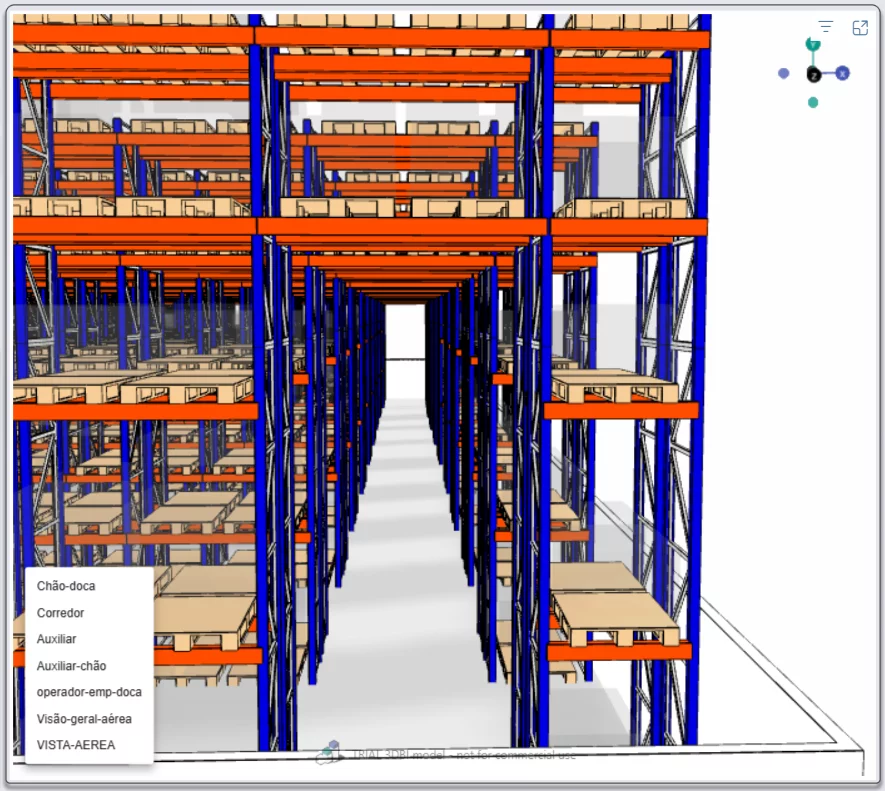Click the blue X axis gizmo handle
885x791 pixels.
pyautogui.click(x=843, y=73)
